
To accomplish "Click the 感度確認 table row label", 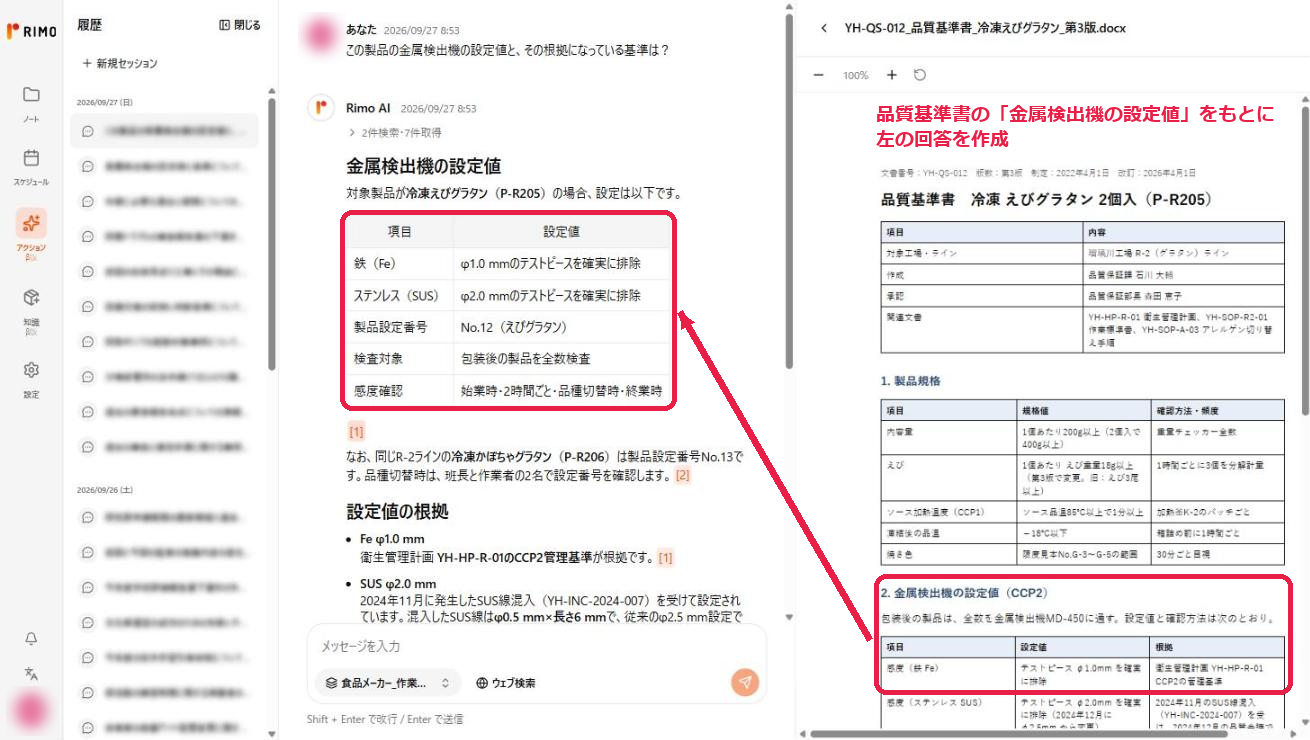I will click(x=377, y=391).
